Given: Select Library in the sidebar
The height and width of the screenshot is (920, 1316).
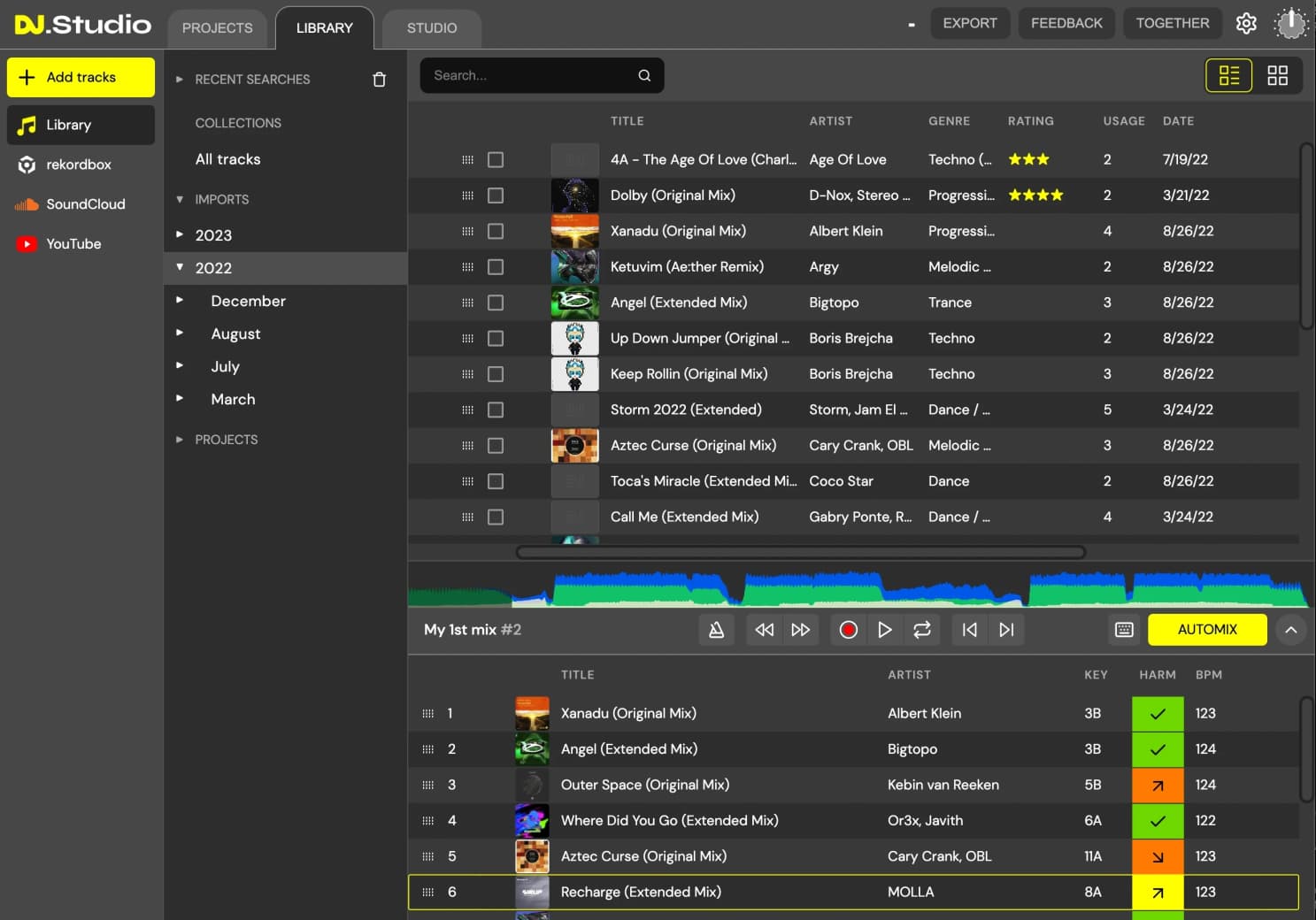Looking at the screenshot, I should point(81,125).
